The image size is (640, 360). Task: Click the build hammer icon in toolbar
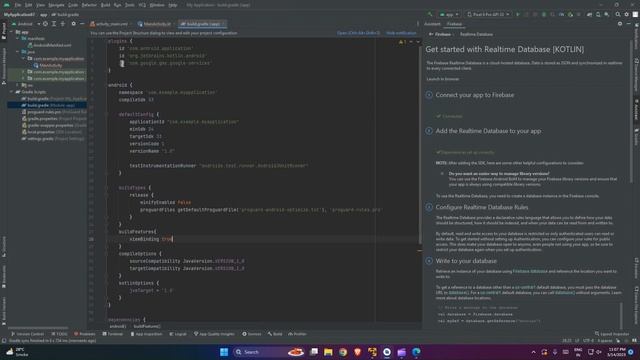click(x=430, y=14)
